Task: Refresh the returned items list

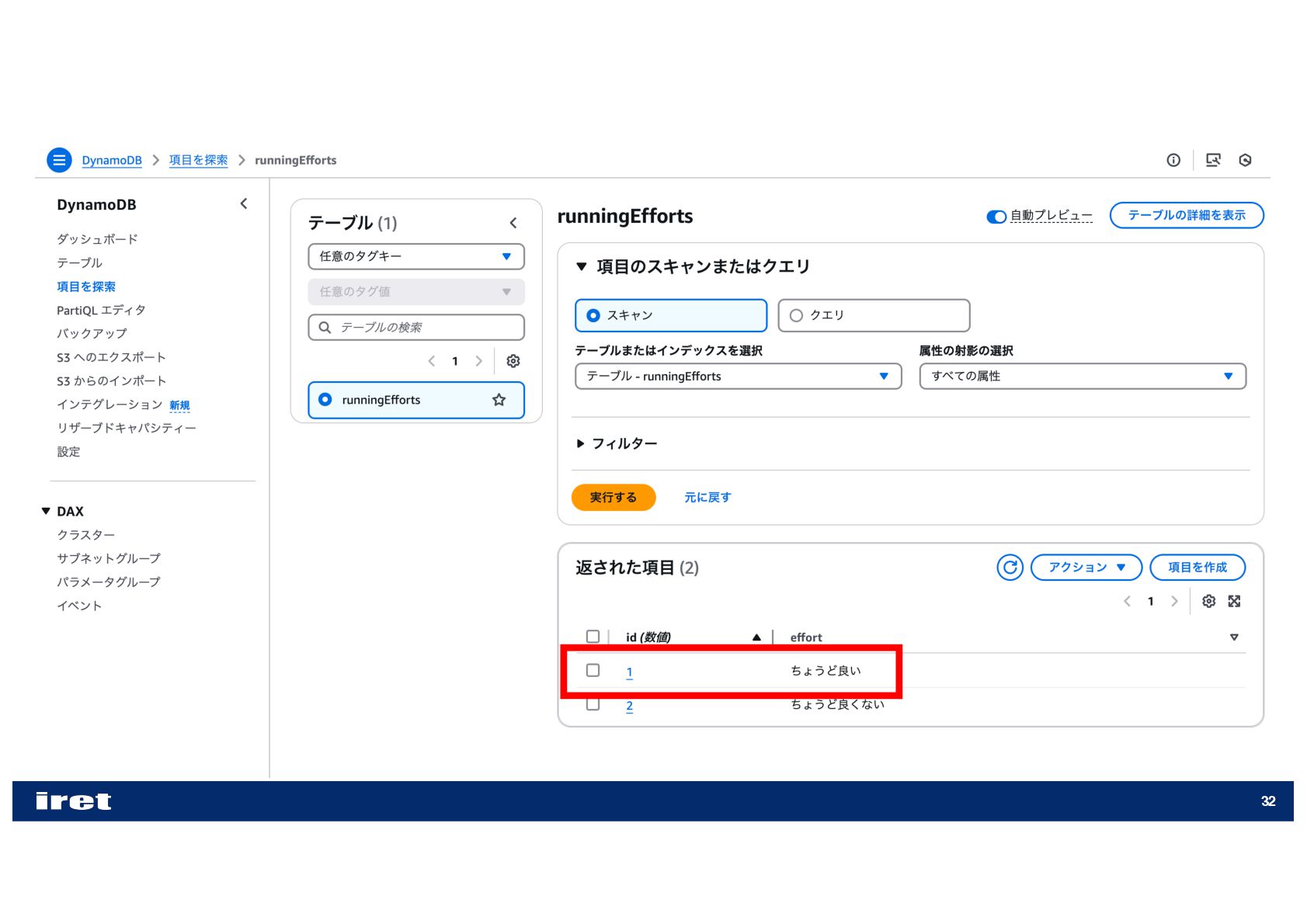Action: [x=1010, y=568]
